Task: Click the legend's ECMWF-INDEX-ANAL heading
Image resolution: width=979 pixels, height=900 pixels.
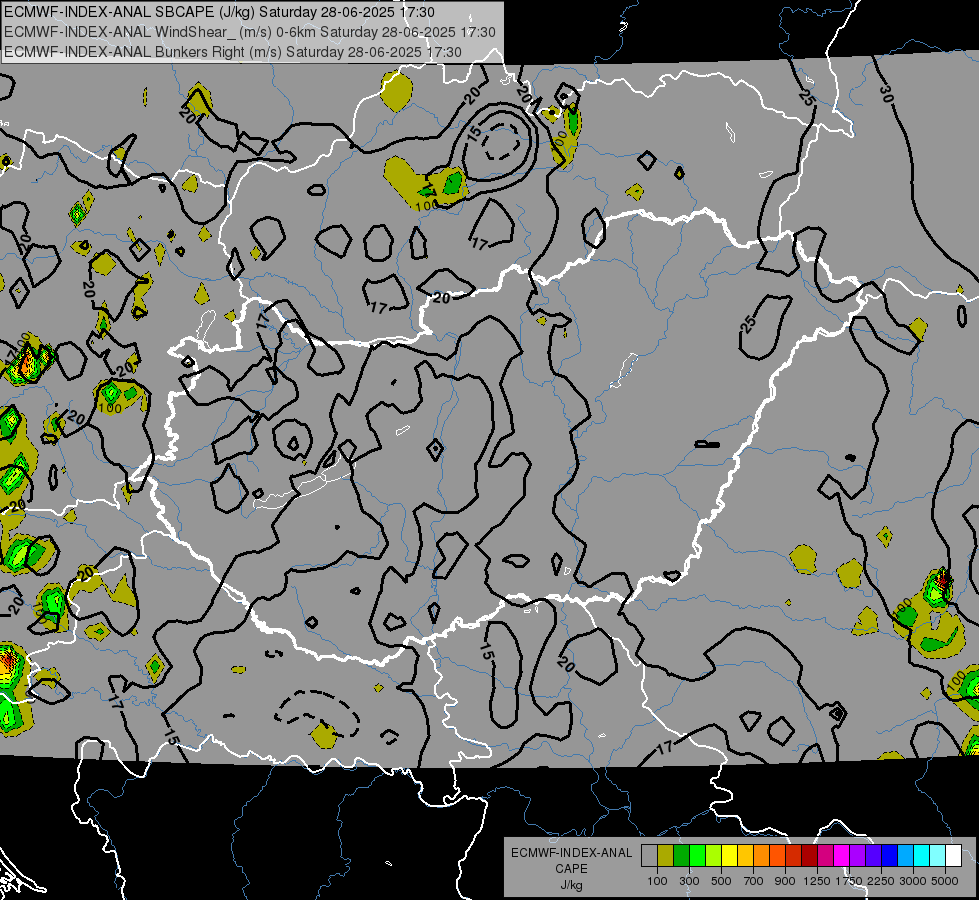Action: click(571, 853)
